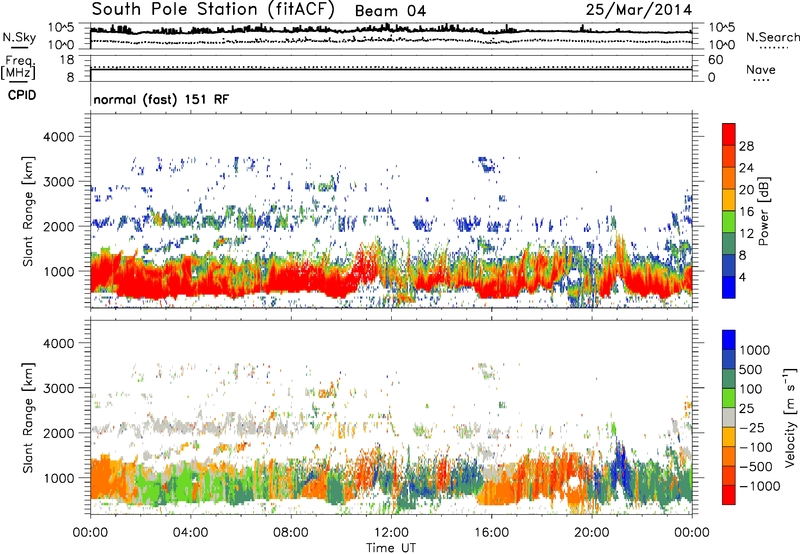Click the 'CPID' label

point(22,95)
